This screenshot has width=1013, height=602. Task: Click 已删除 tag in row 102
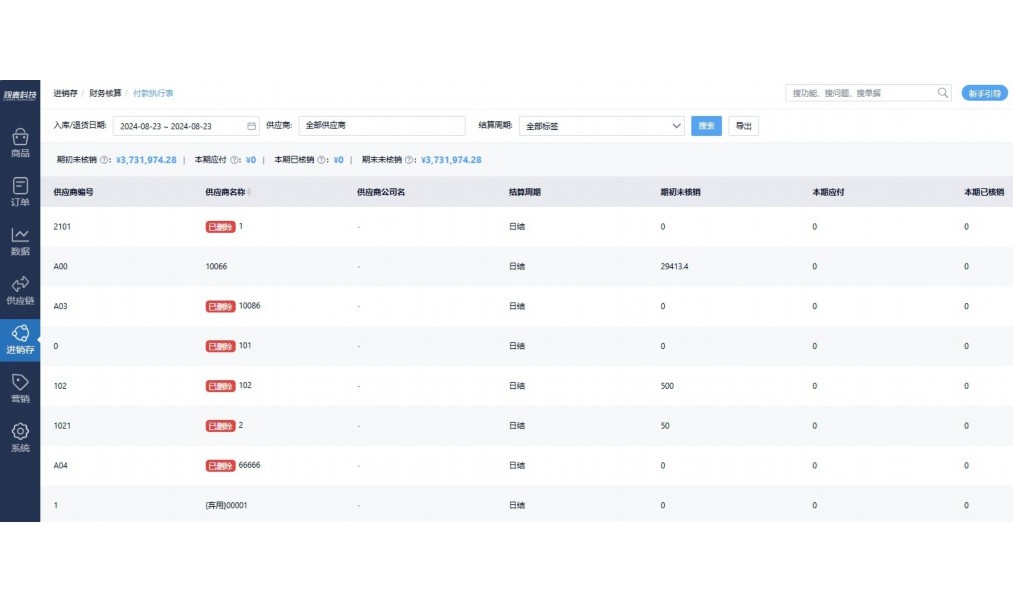[220, 386]
